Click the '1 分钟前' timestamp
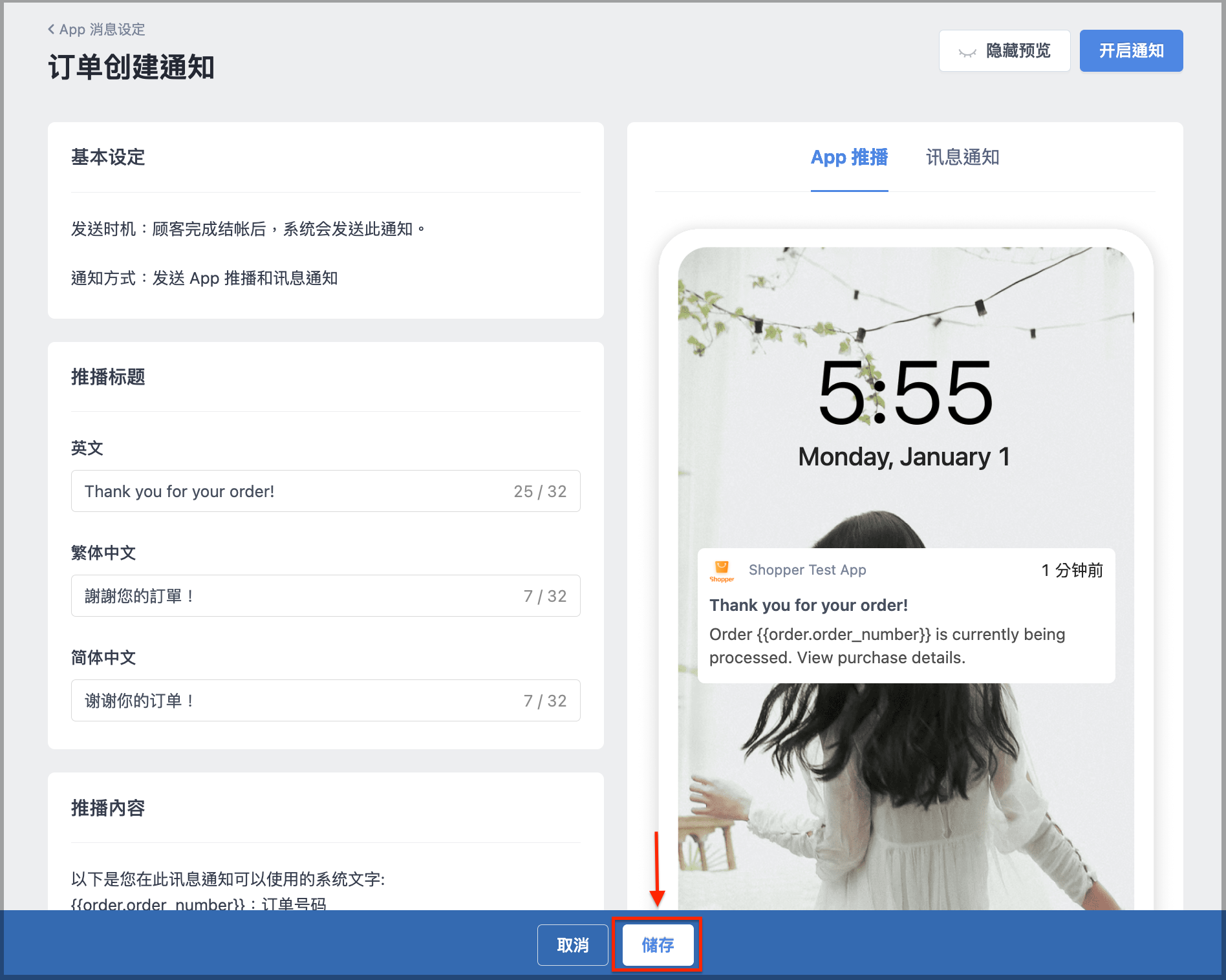The image size is (1226, 980). click(1072, 570)
